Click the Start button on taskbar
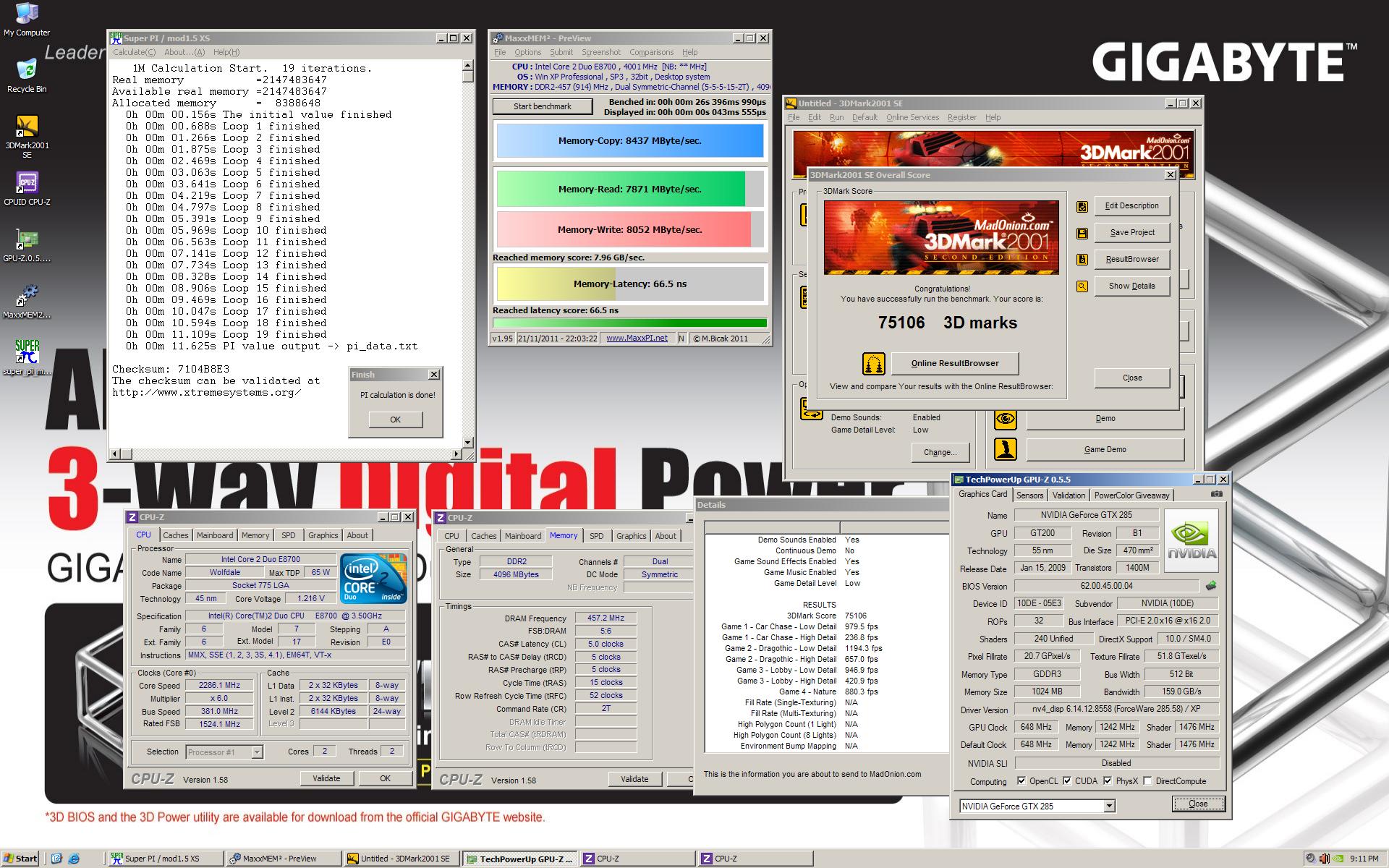Screen dimensions: 1389x868 pos(20,859)
